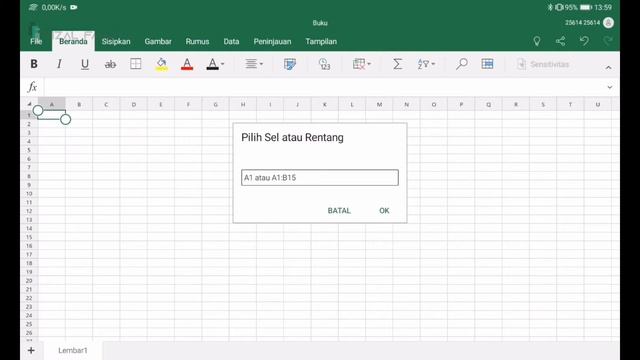Open the account profile avatar
640x360 pixels.
[x=608, y=23]
